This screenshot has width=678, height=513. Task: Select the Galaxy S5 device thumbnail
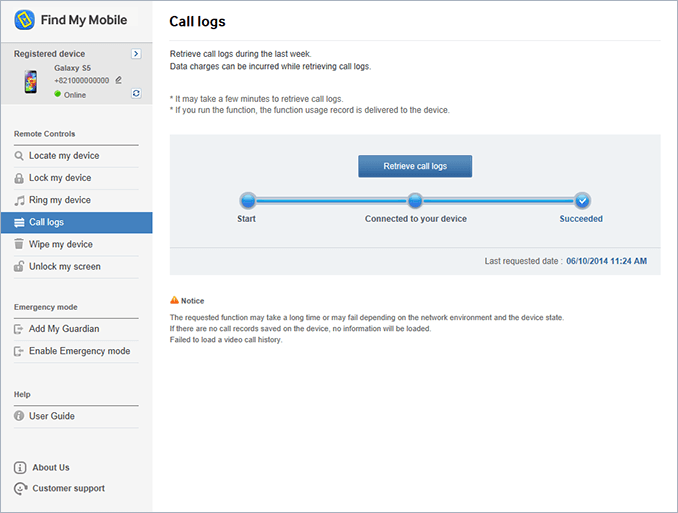point(31,81)
